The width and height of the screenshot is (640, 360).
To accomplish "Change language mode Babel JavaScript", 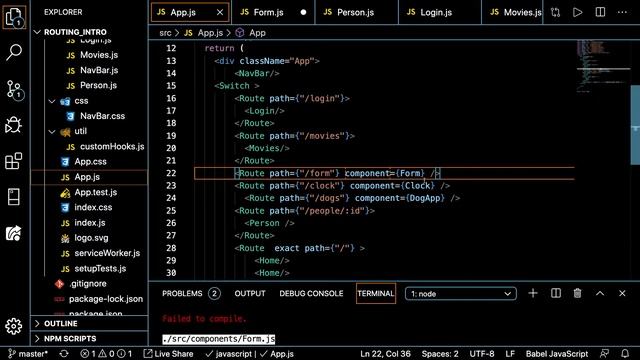I will click(x=557, y=354).
